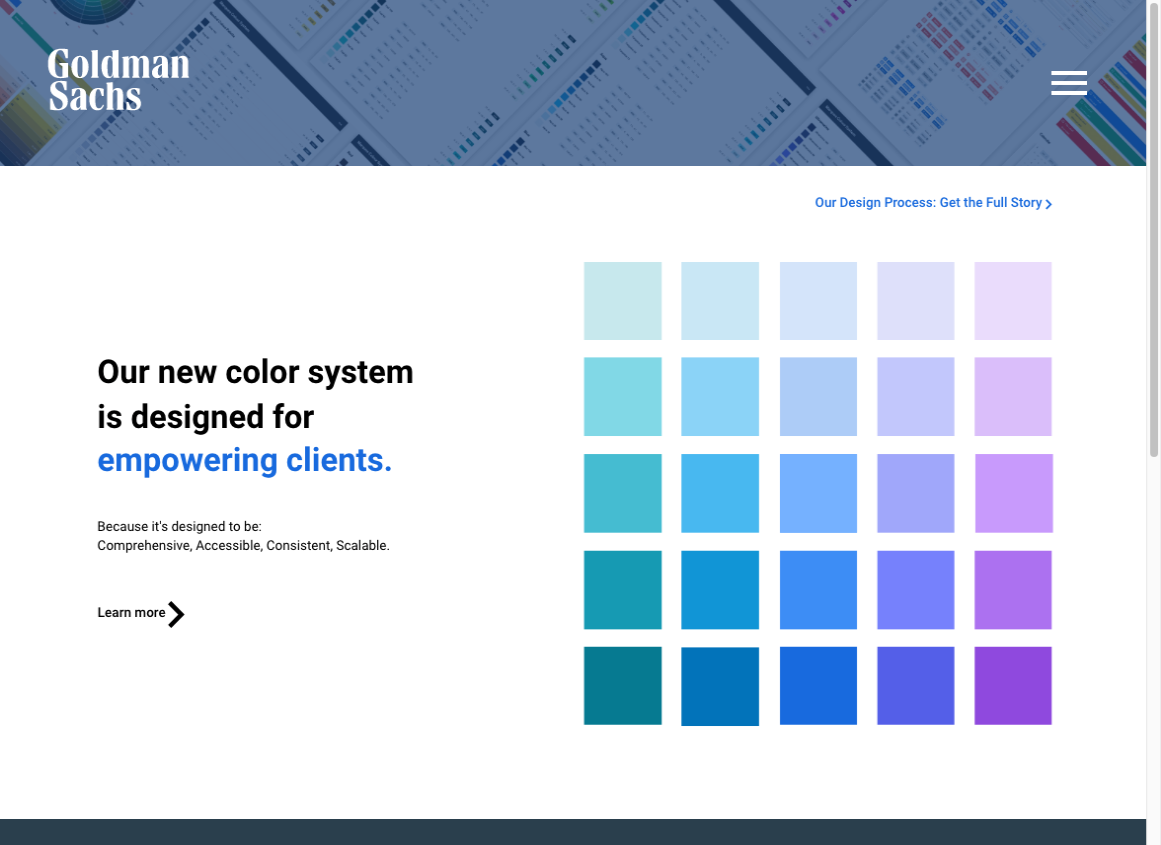
Task: Select the darkest purple swatch in bottom row
Action: pos(1013,686)
